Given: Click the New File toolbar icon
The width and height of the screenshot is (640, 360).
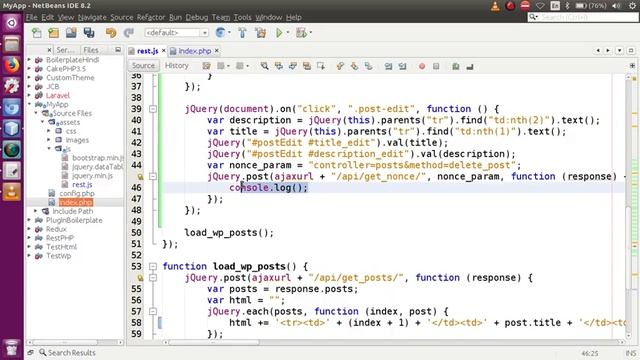Looking at the screenshot, I should (37, 33).
